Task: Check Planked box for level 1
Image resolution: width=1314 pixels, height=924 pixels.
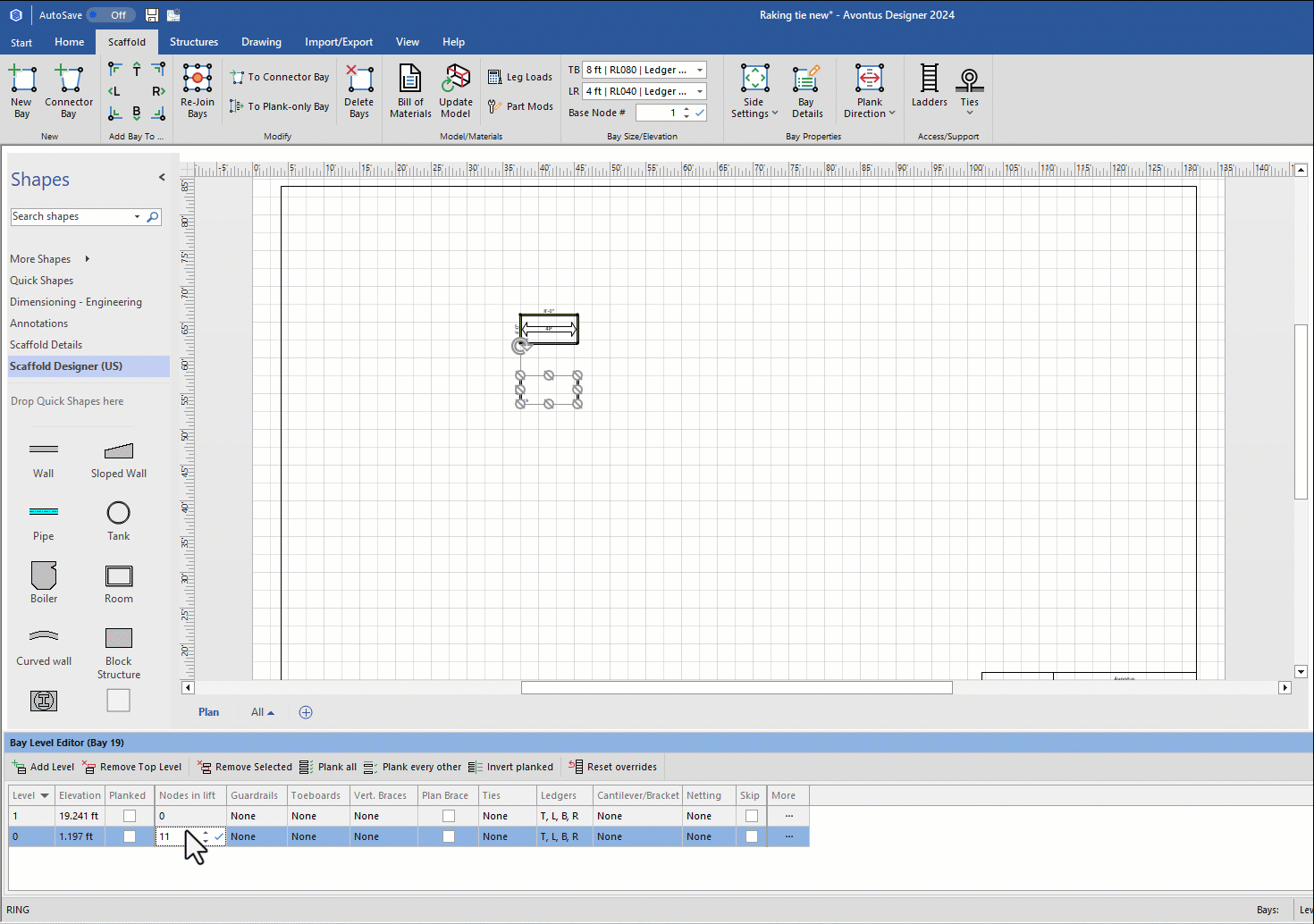Action: point(130,816)
